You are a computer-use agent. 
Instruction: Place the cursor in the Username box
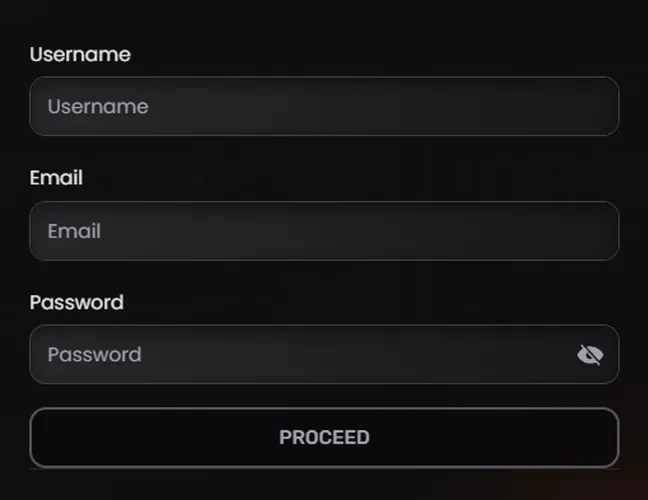[x=324, y=106]
